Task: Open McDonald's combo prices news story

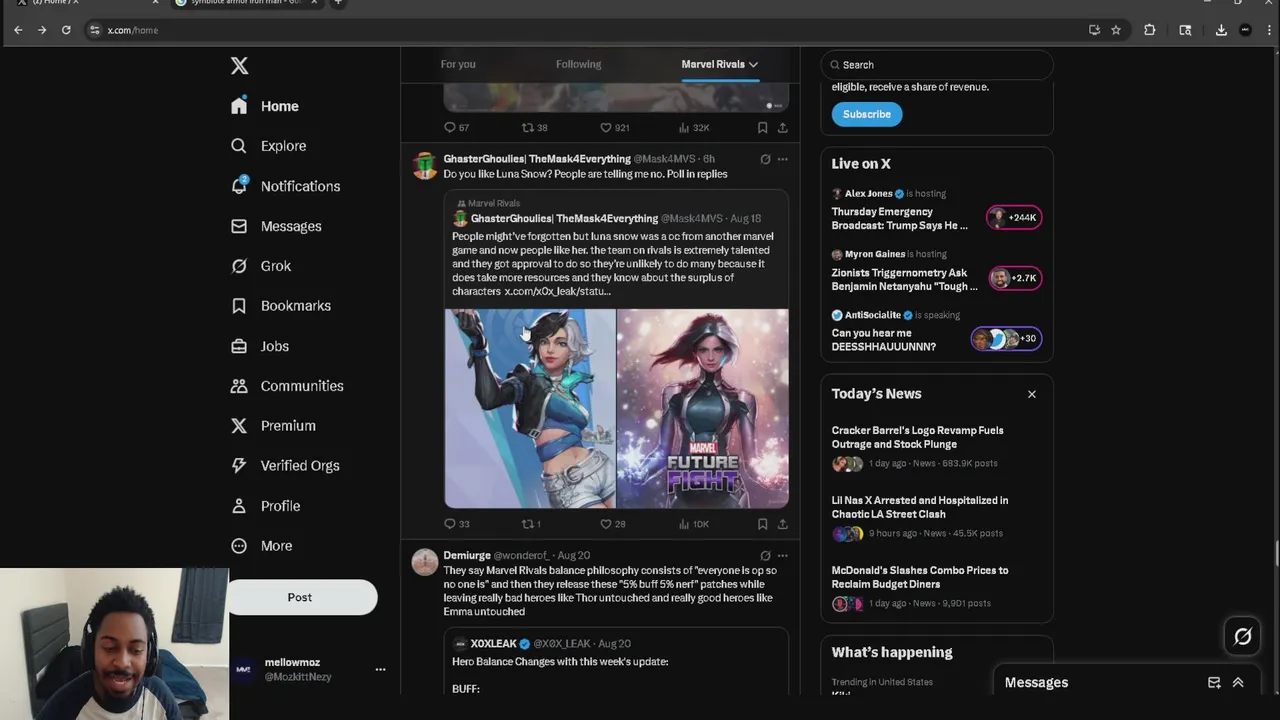Action: pyautogui.click(x=937, y=587)
